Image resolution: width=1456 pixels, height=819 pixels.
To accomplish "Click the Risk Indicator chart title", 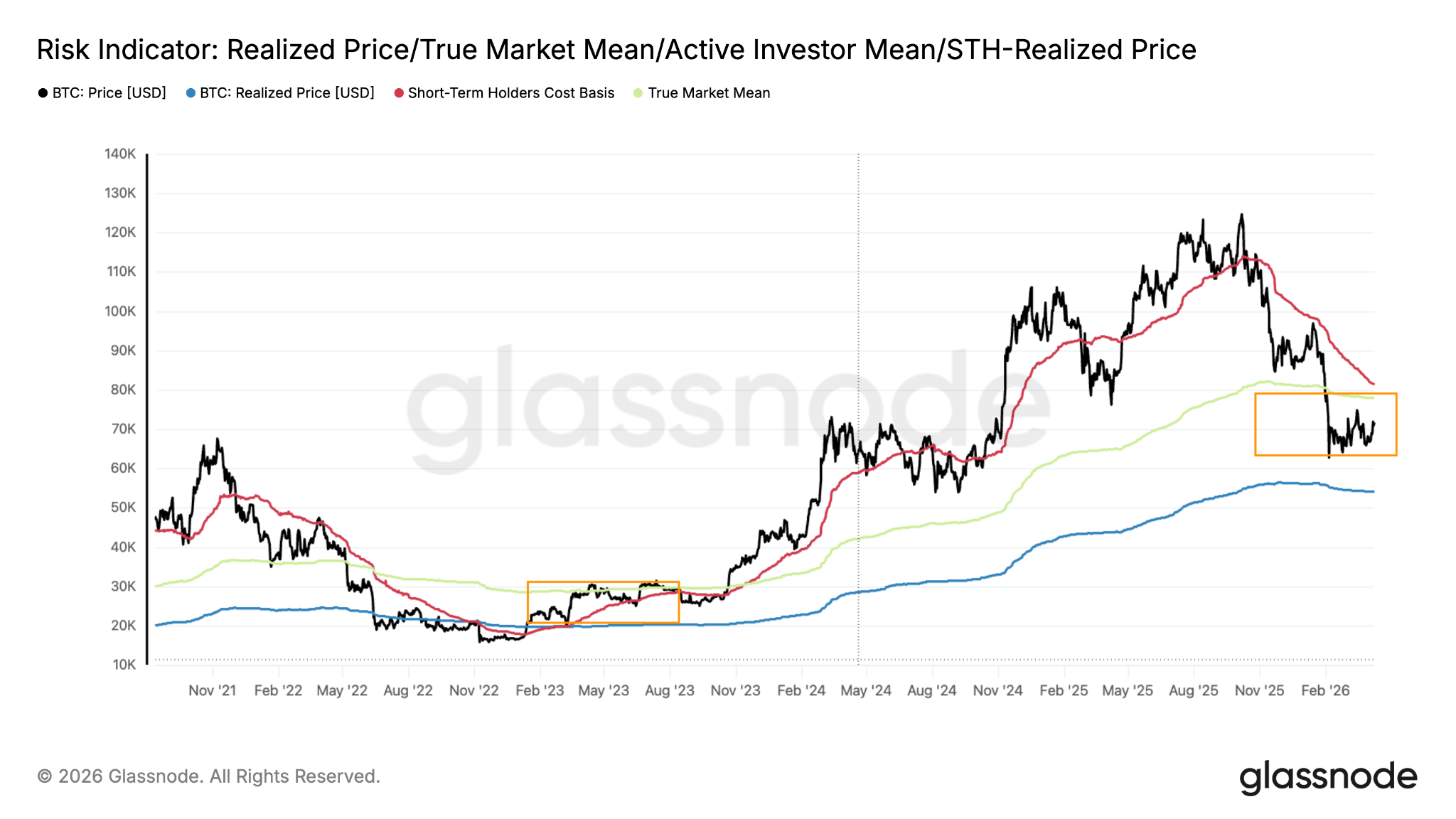I will [x=616, y=50].
